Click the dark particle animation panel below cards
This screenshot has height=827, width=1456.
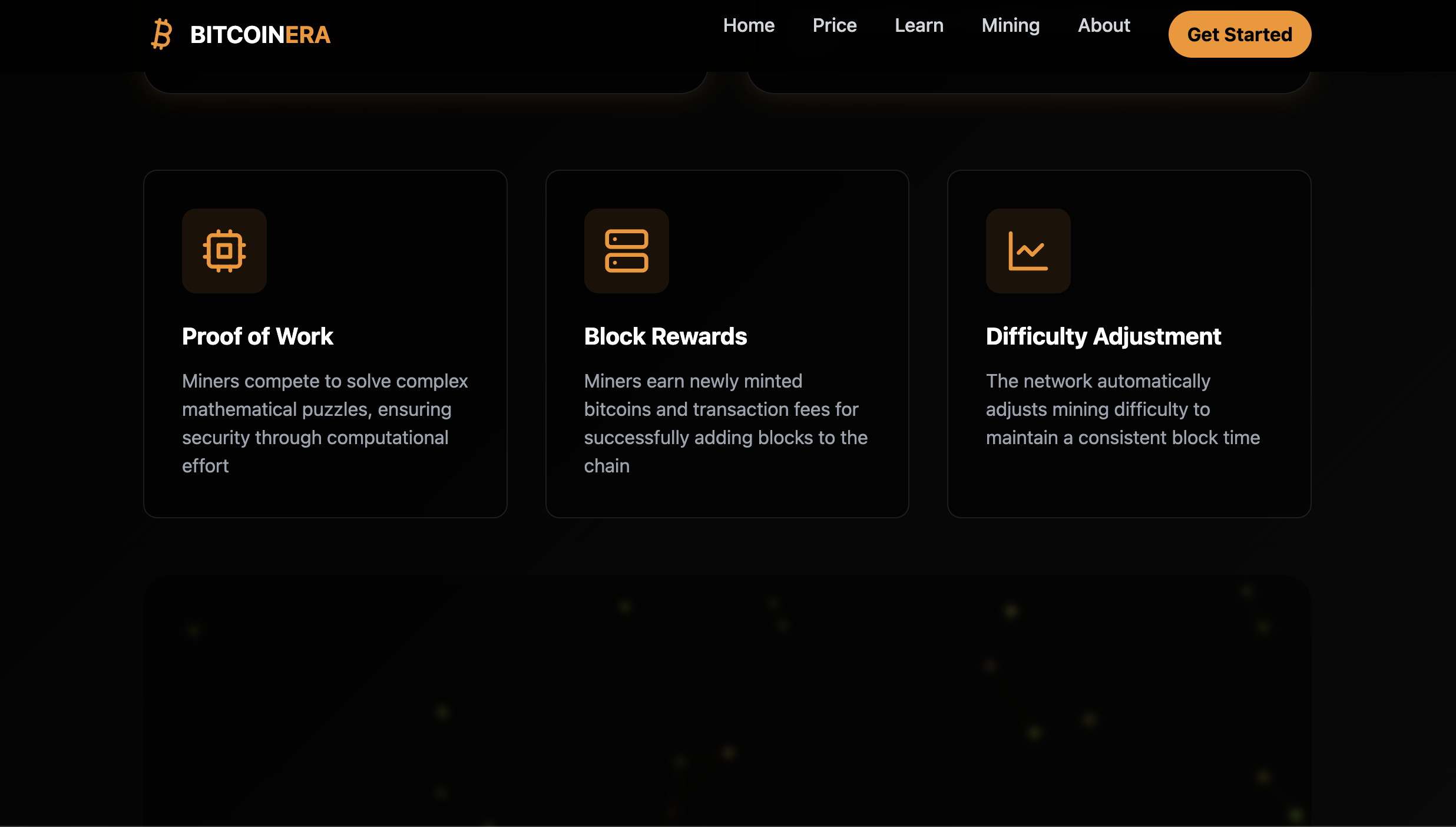pyautogui.click(x=727, y=701)
